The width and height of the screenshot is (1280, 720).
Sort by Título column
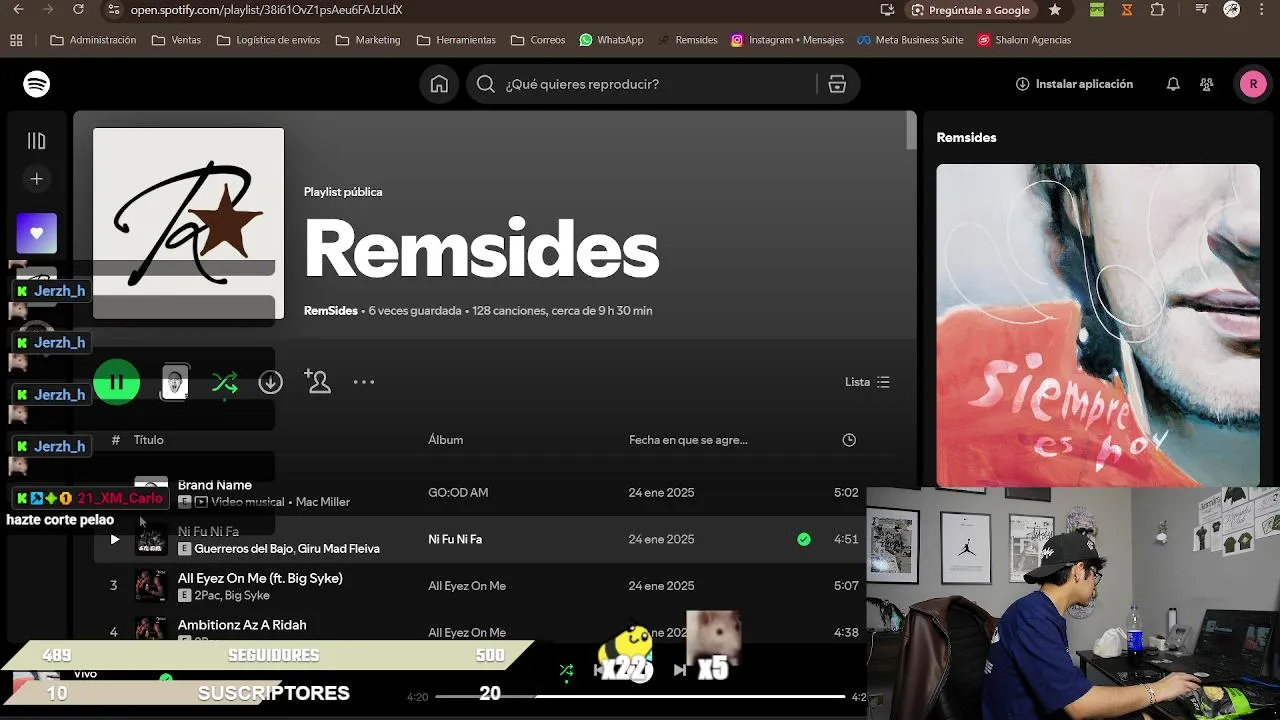149,440
